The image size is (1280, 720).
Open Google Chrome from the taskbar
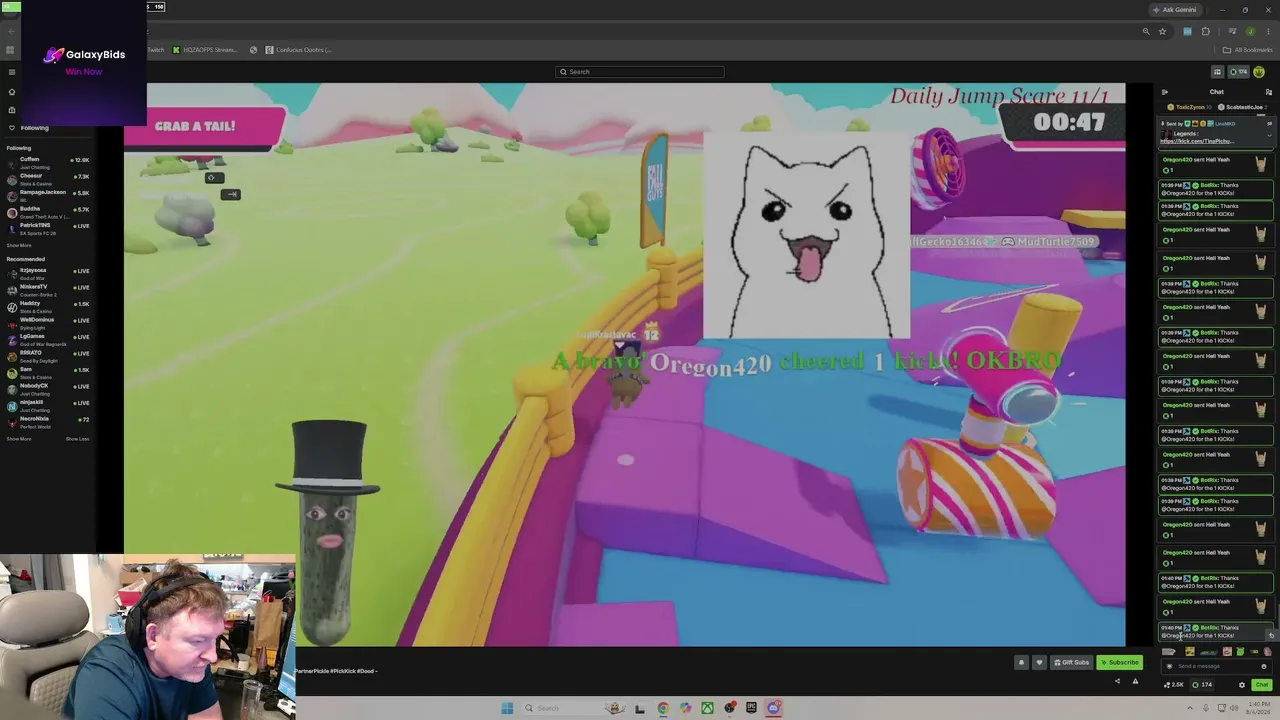[x=663, y=708]
